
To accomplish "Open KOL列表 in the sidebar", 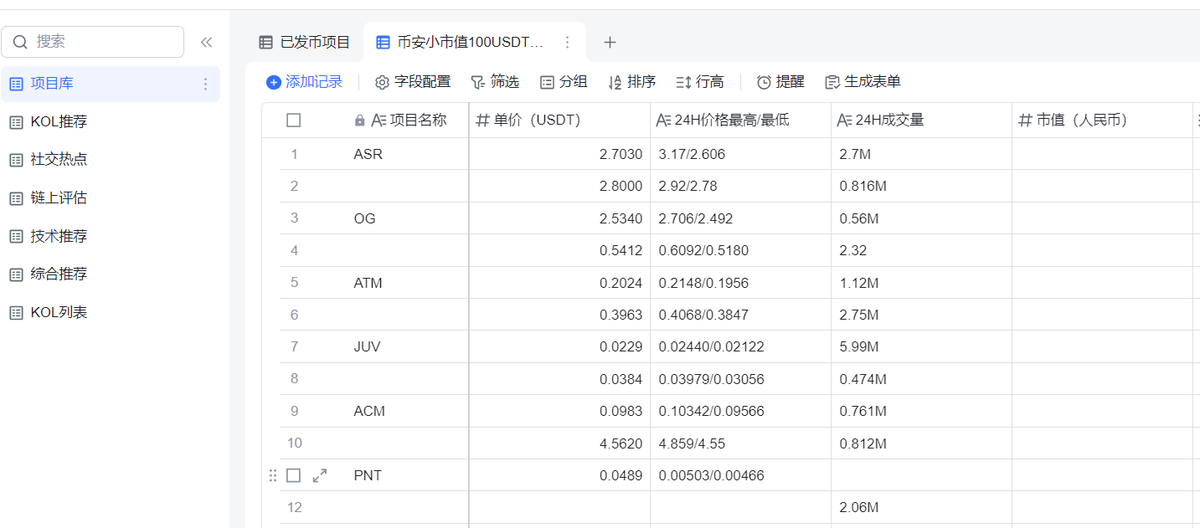I will coord(110,312).
